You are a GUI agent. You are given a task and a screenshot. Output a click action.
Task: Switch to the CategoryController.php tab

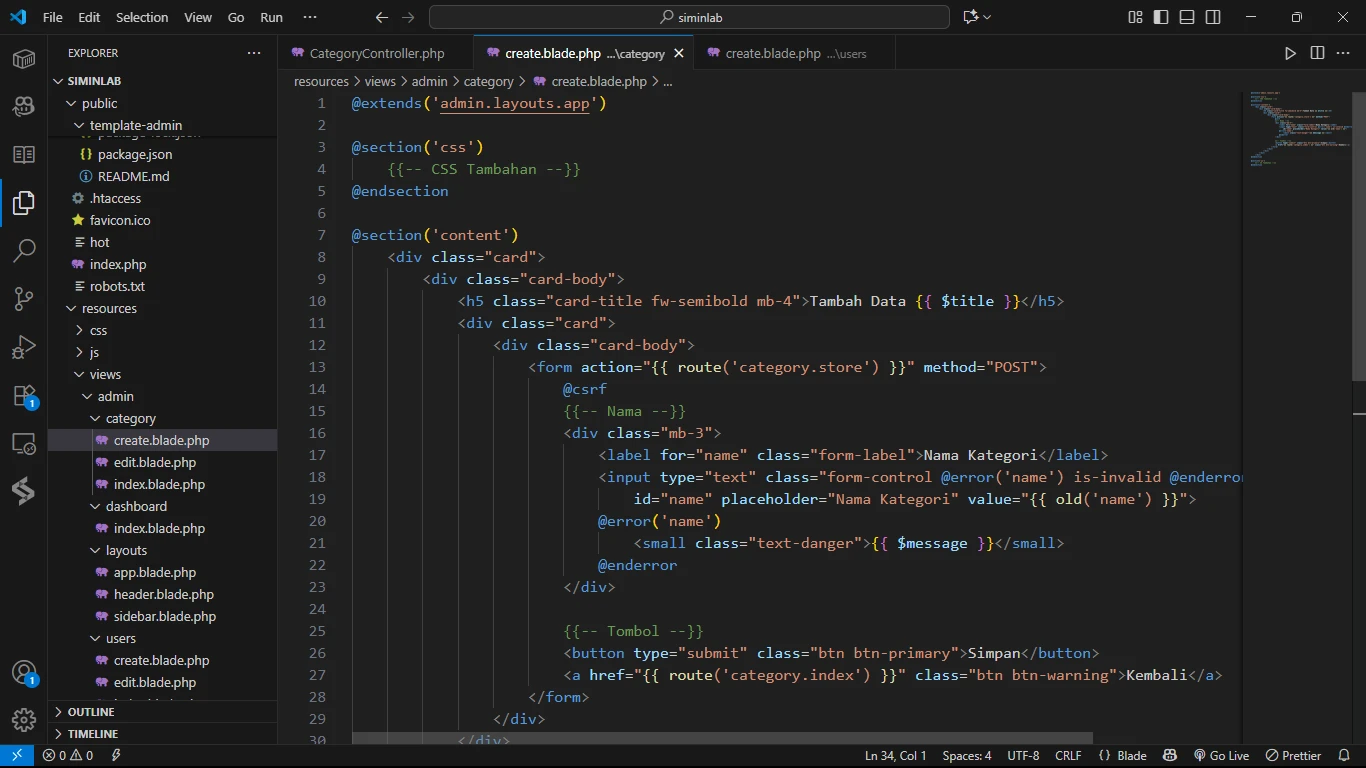tap(376, 54)
